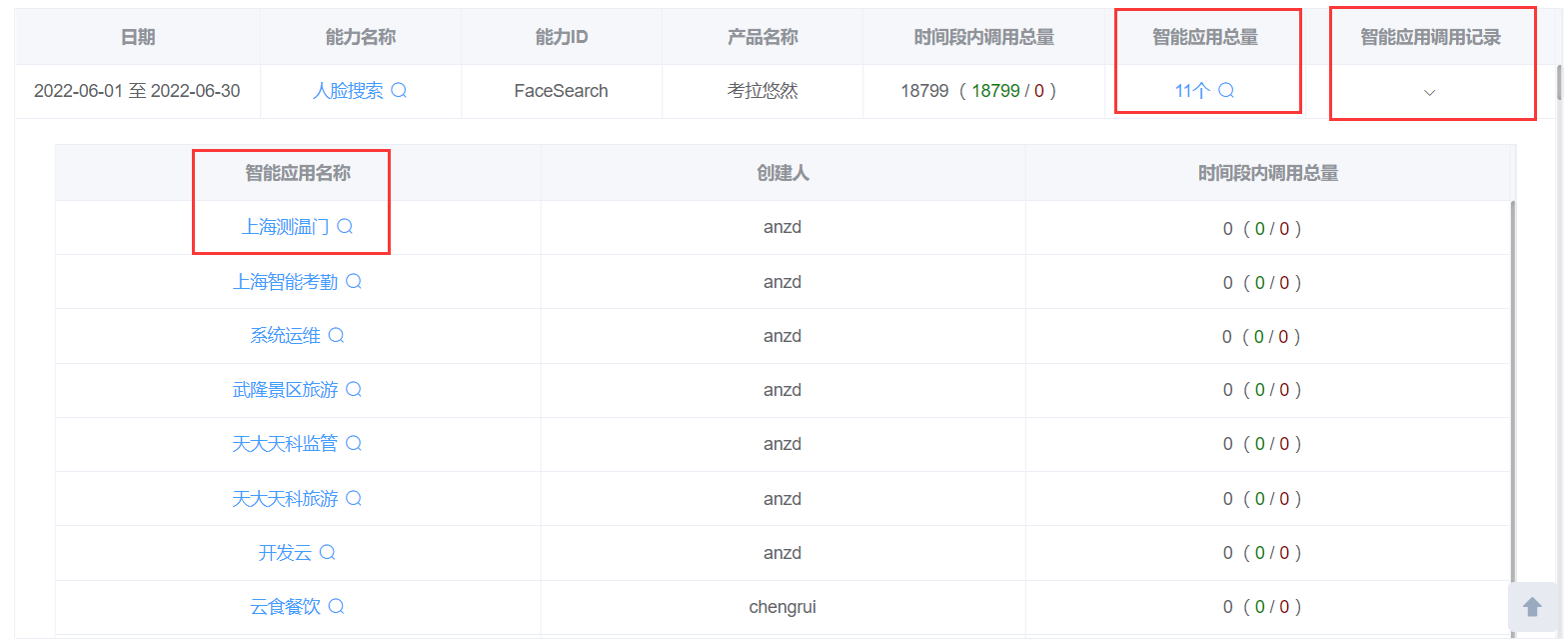Viewport: 1568px width, 639px height.
Task: Click the 时间段内调用总量 header in top table
Action: click(984, 37)
